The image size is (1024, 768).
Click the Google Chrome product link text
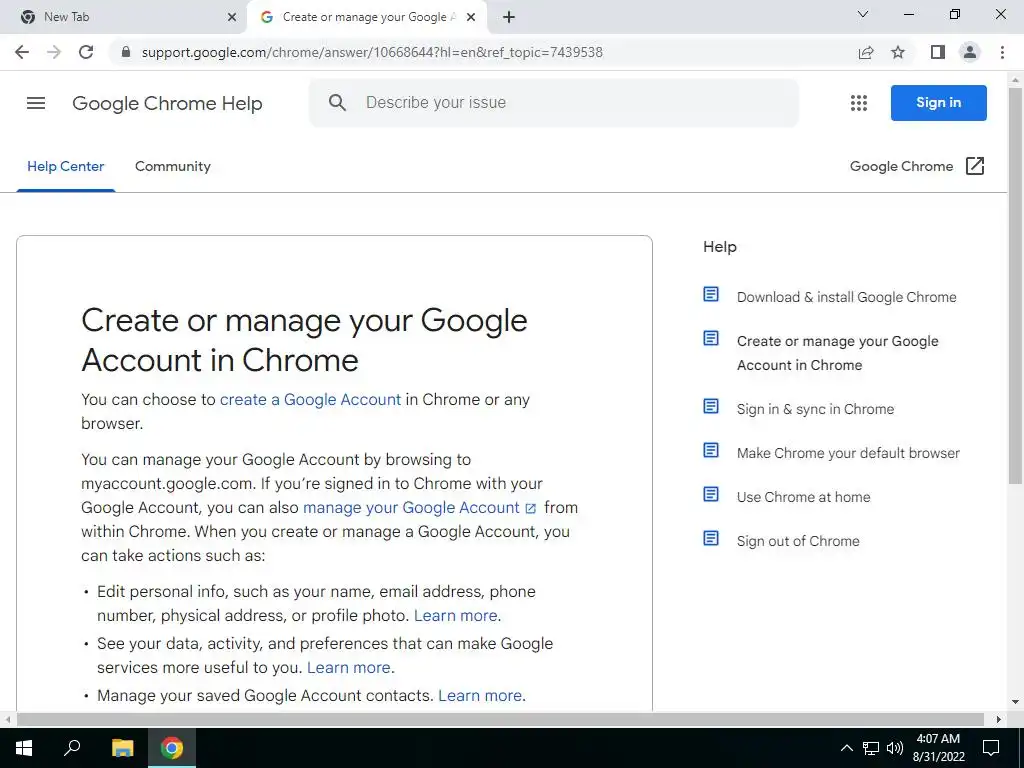(x=901, y=167)
